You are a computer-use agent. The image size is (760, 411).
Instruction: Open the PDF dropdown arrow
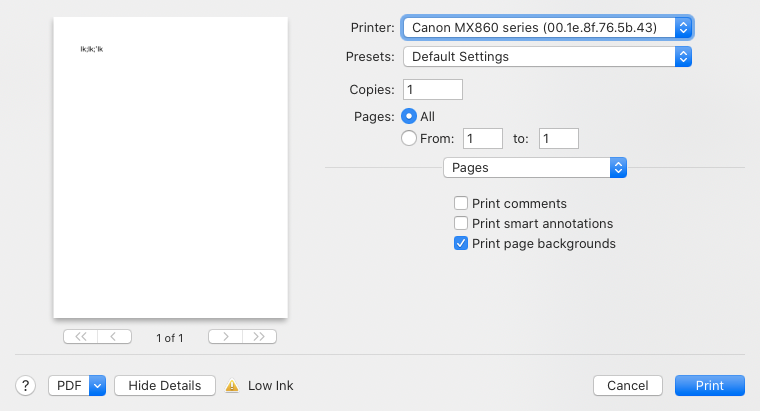97,385
